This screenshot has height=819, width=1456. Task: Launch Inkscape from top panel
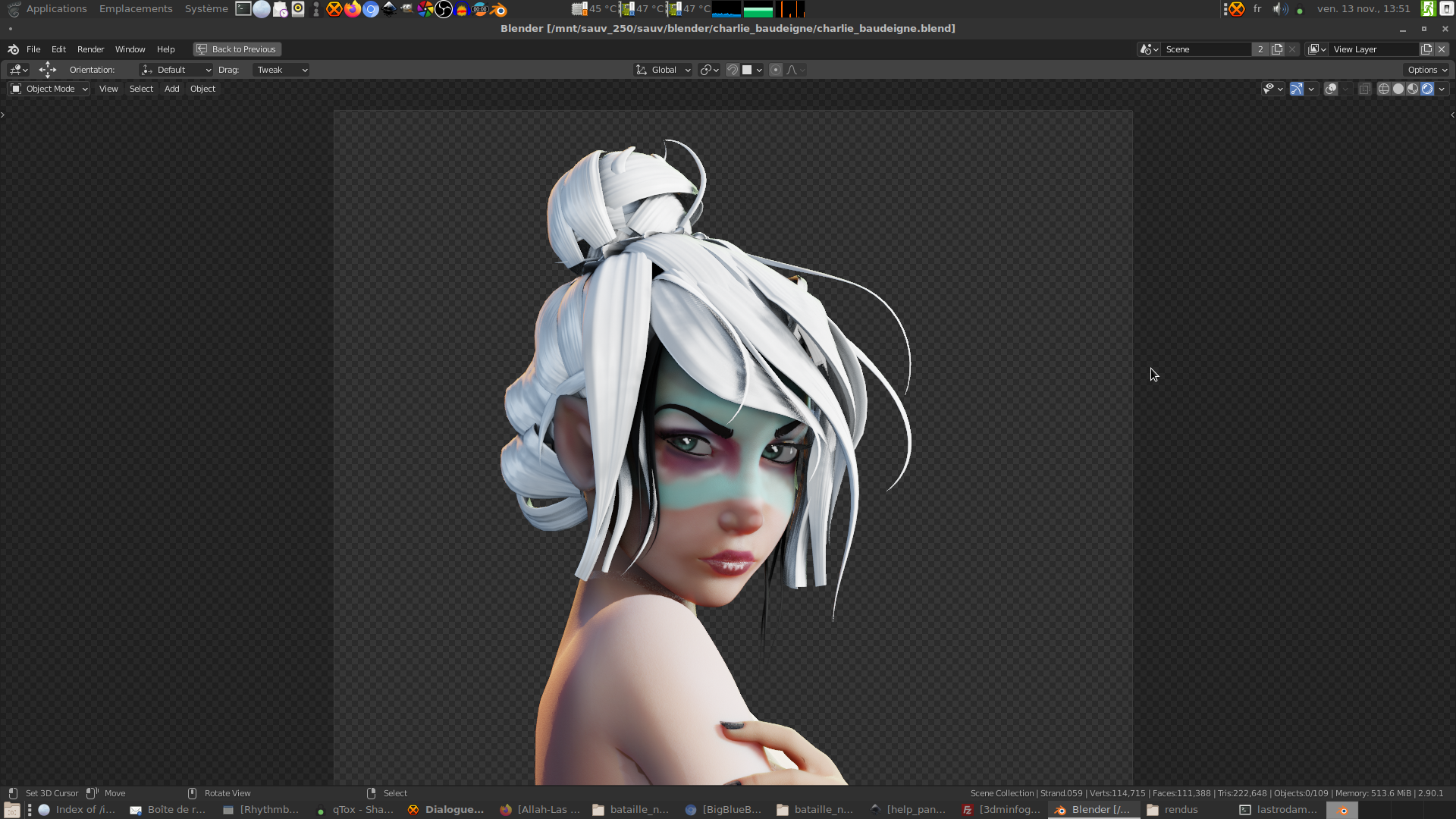389,9
